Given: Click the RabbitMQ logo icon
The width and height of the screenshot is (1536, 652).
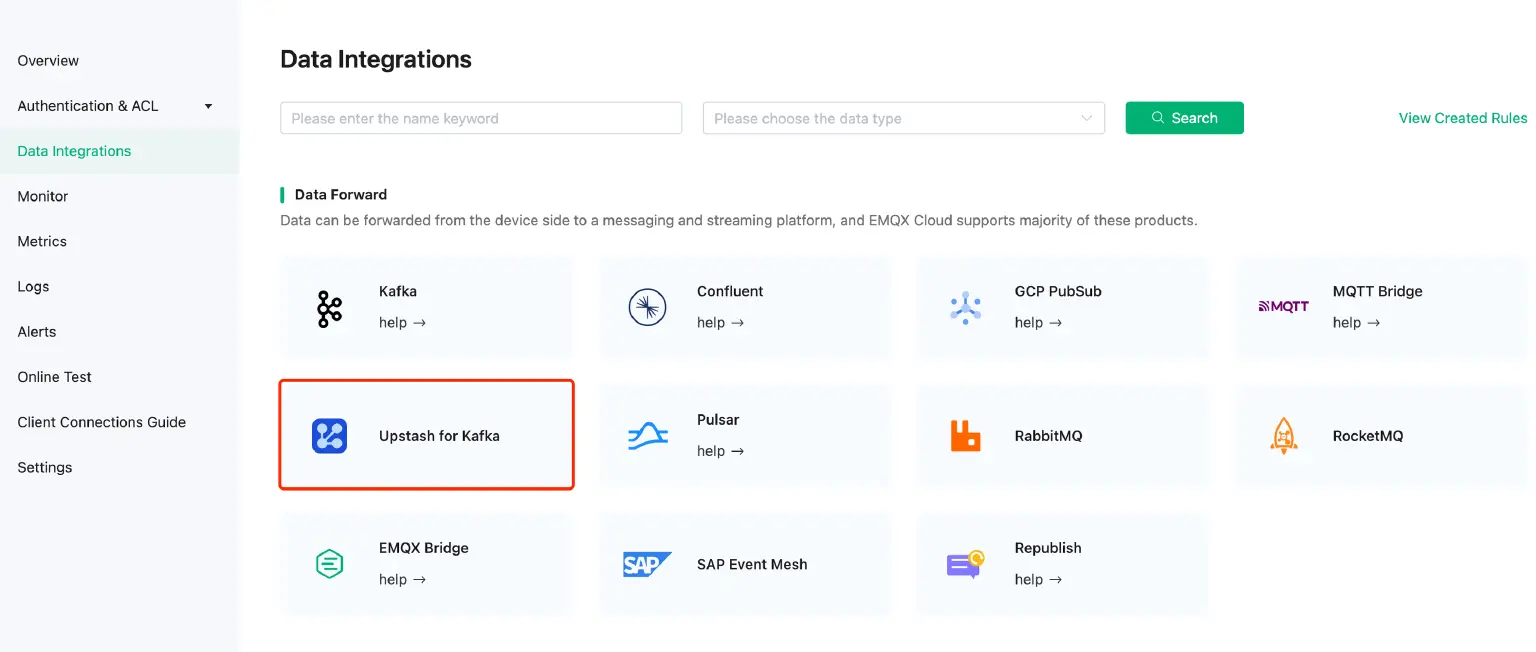Looking at the screenshot, I should tap(965, 435).
